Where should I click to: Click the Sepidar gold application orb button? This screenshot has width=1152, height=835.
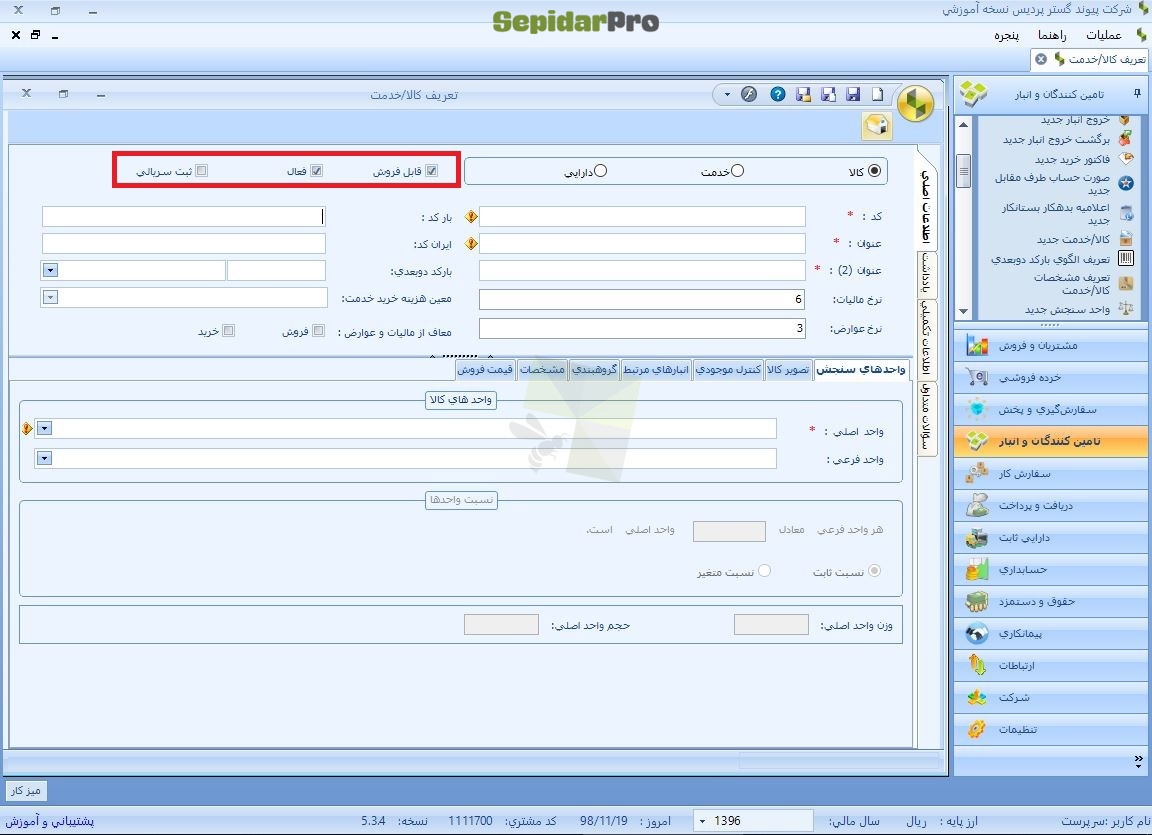[915, 104]
